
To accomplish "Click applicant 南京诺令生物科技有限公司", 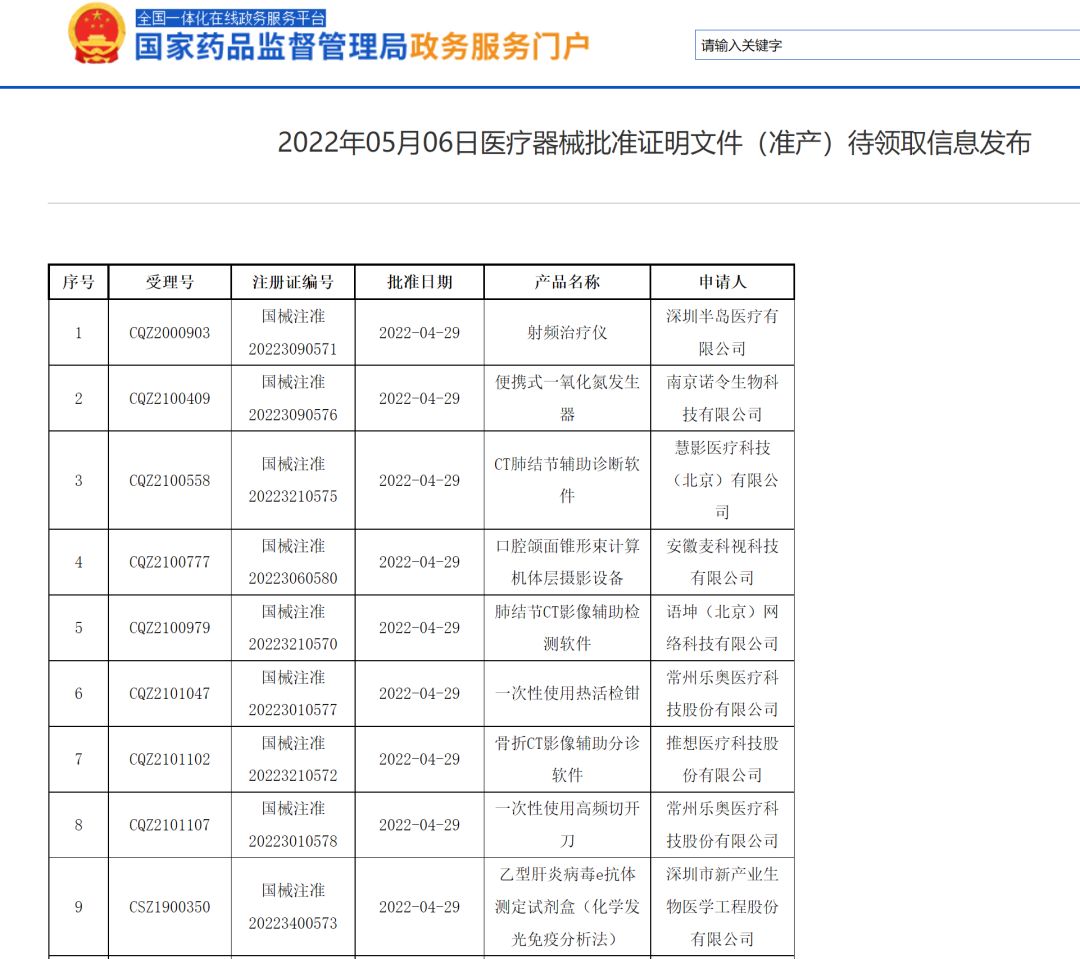I will pyautogui.click(x=722, y=398).
